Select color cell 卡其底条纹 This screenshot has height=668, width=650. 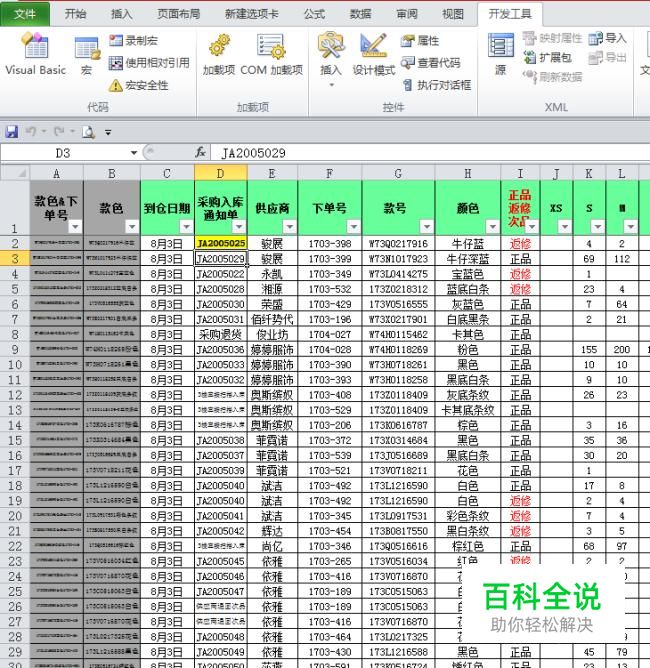[x=468, y=410]
